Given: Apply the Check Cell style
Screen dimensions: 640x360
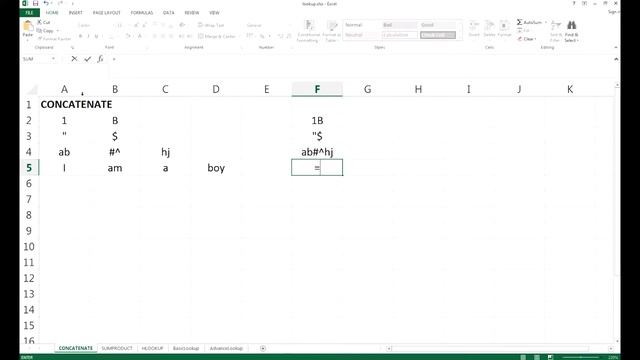Looking at the screenshot, I should [438, 35].
